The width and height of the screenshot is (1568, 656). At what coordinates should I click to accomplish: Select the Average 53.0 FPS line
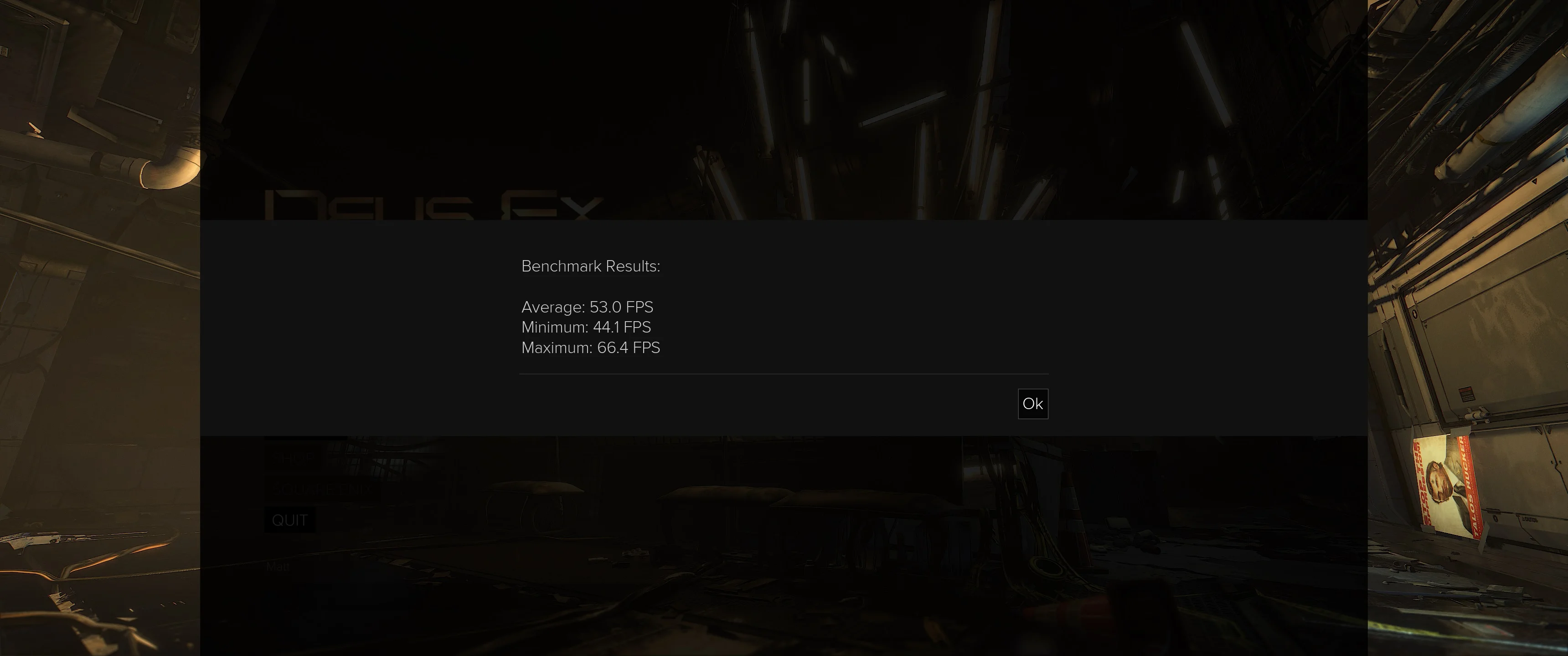pos(587,307)
